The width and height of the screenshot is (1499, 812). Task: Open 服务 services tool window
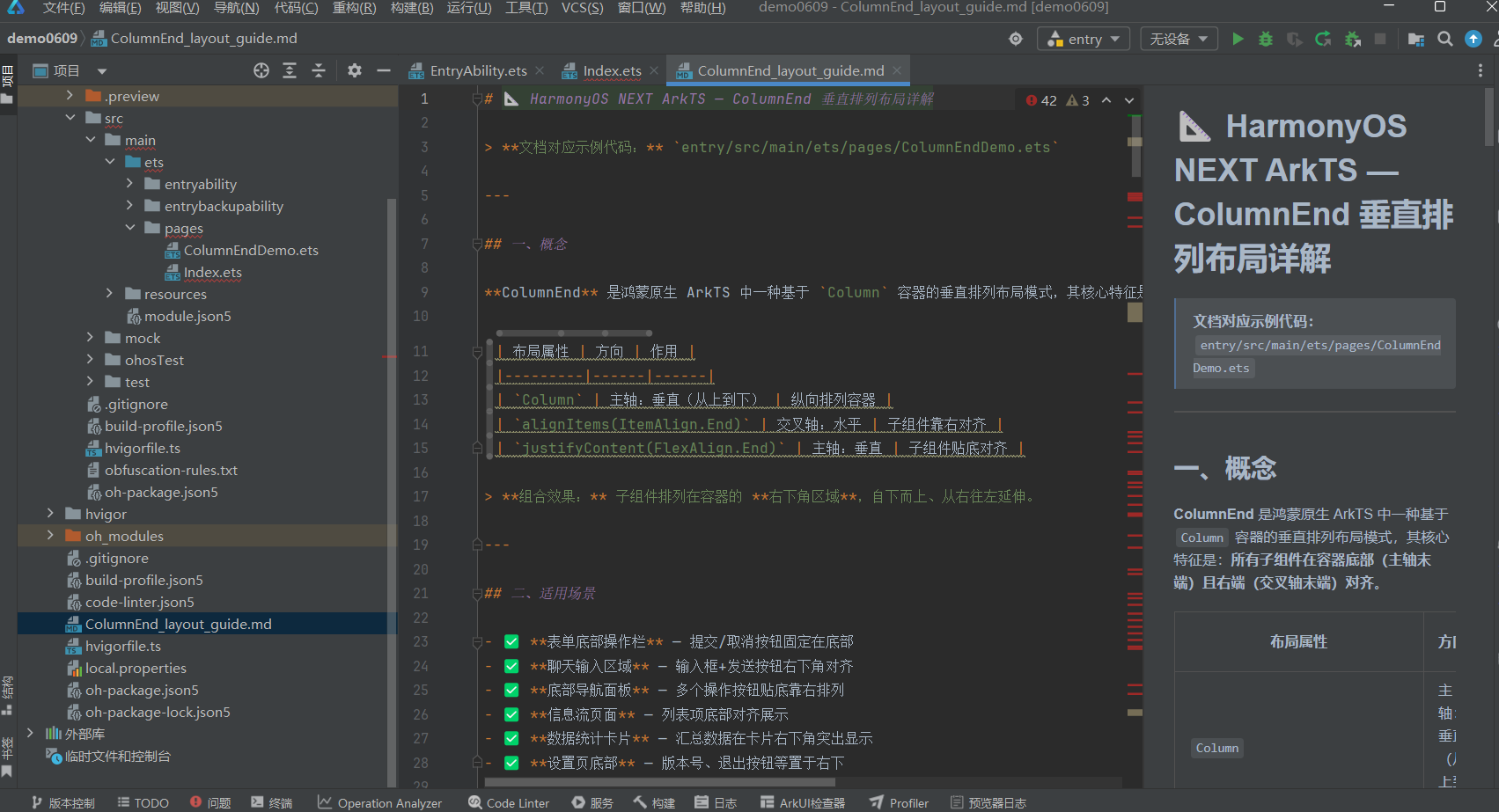tap(592, 802)
